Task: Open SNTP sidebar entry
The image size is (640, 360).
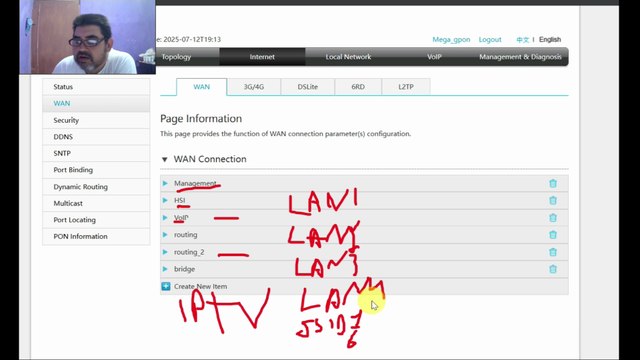Action: pyautogui.click(x=96, y=153)
